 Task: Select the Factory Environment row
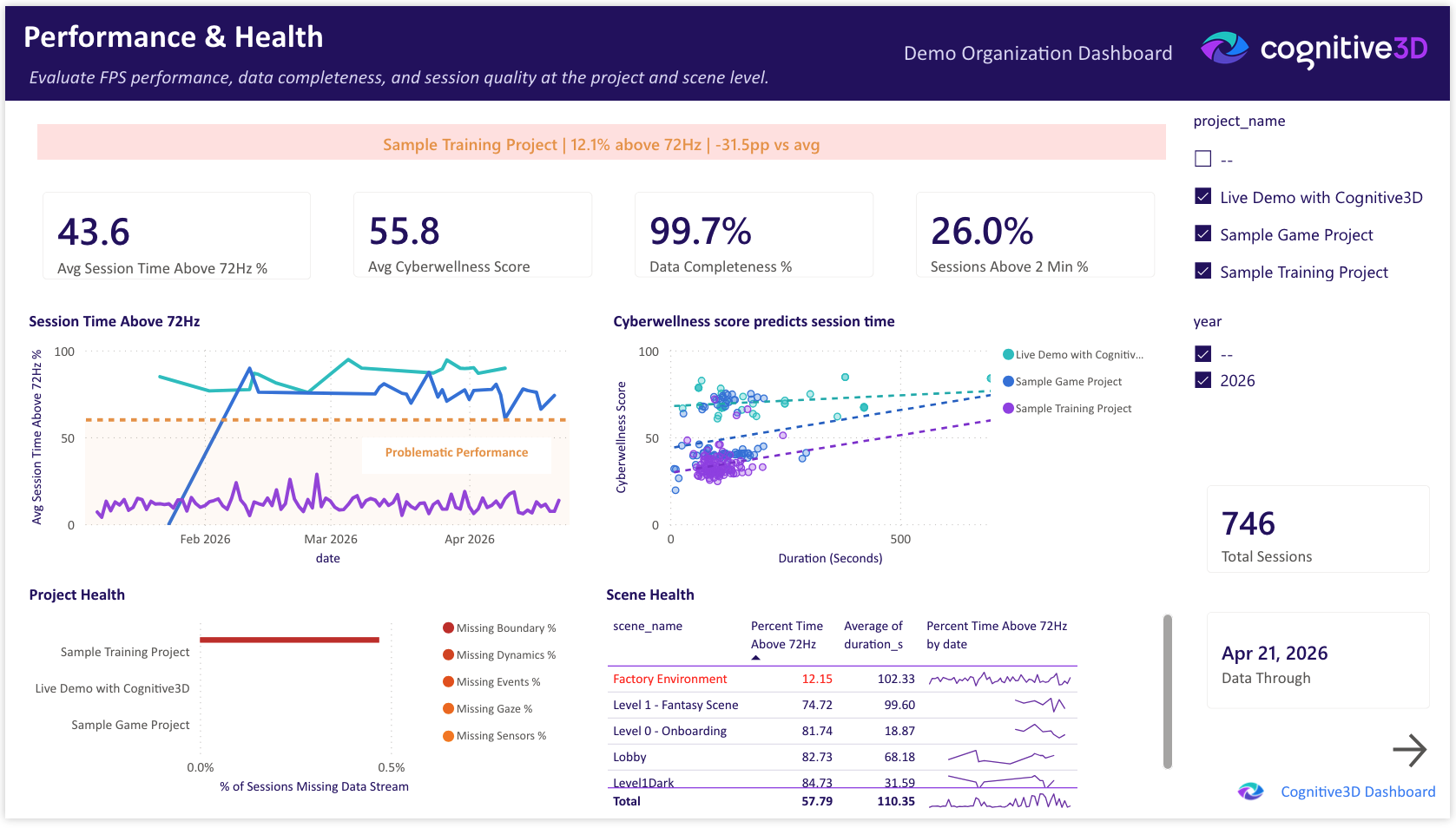[670, 679]
